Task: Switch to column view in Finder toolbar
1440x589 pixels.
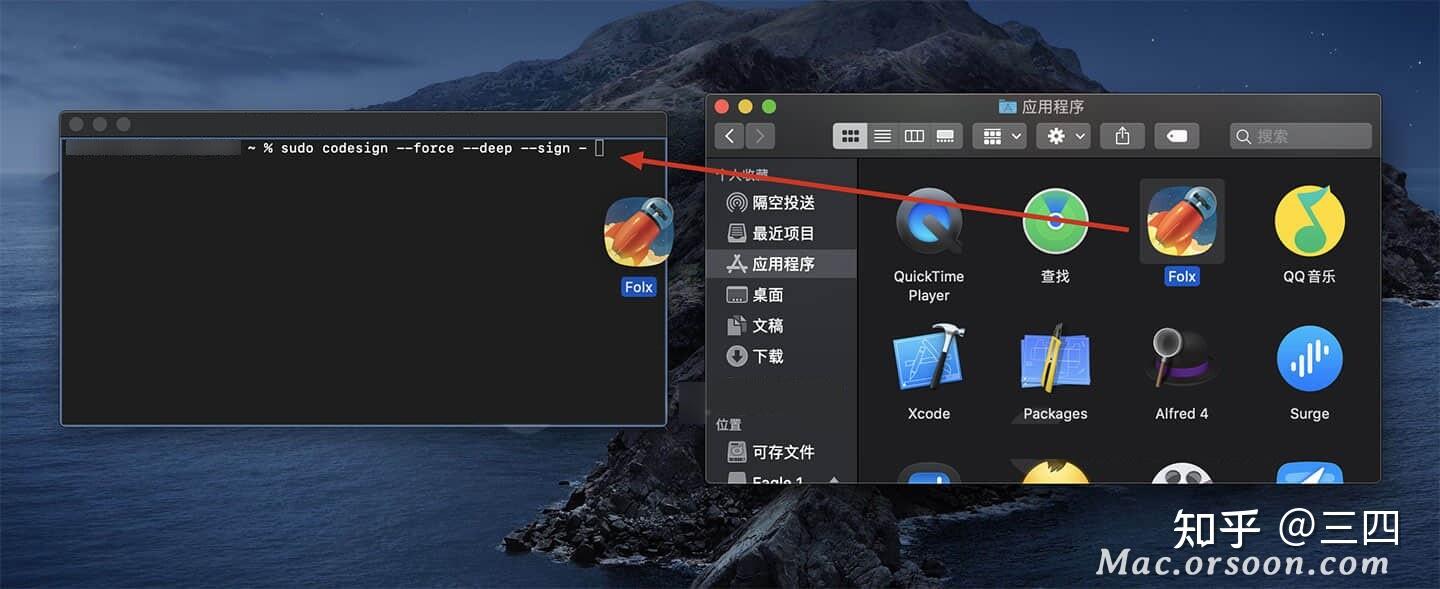Action: coord(914,135)
